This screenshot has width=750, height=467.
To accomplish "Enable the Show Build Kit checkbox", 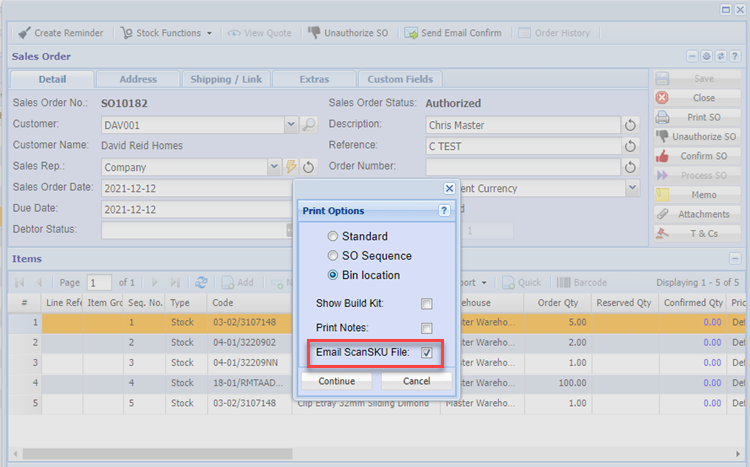I will point(426,304).
